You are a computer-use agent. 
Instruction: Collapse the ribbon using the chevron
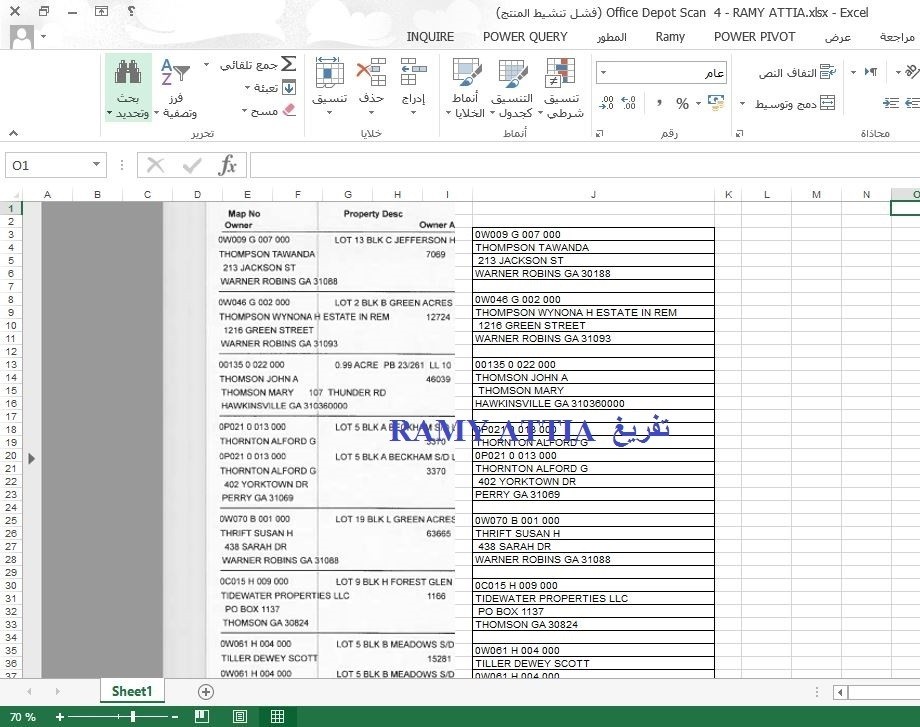click(13, 134)
